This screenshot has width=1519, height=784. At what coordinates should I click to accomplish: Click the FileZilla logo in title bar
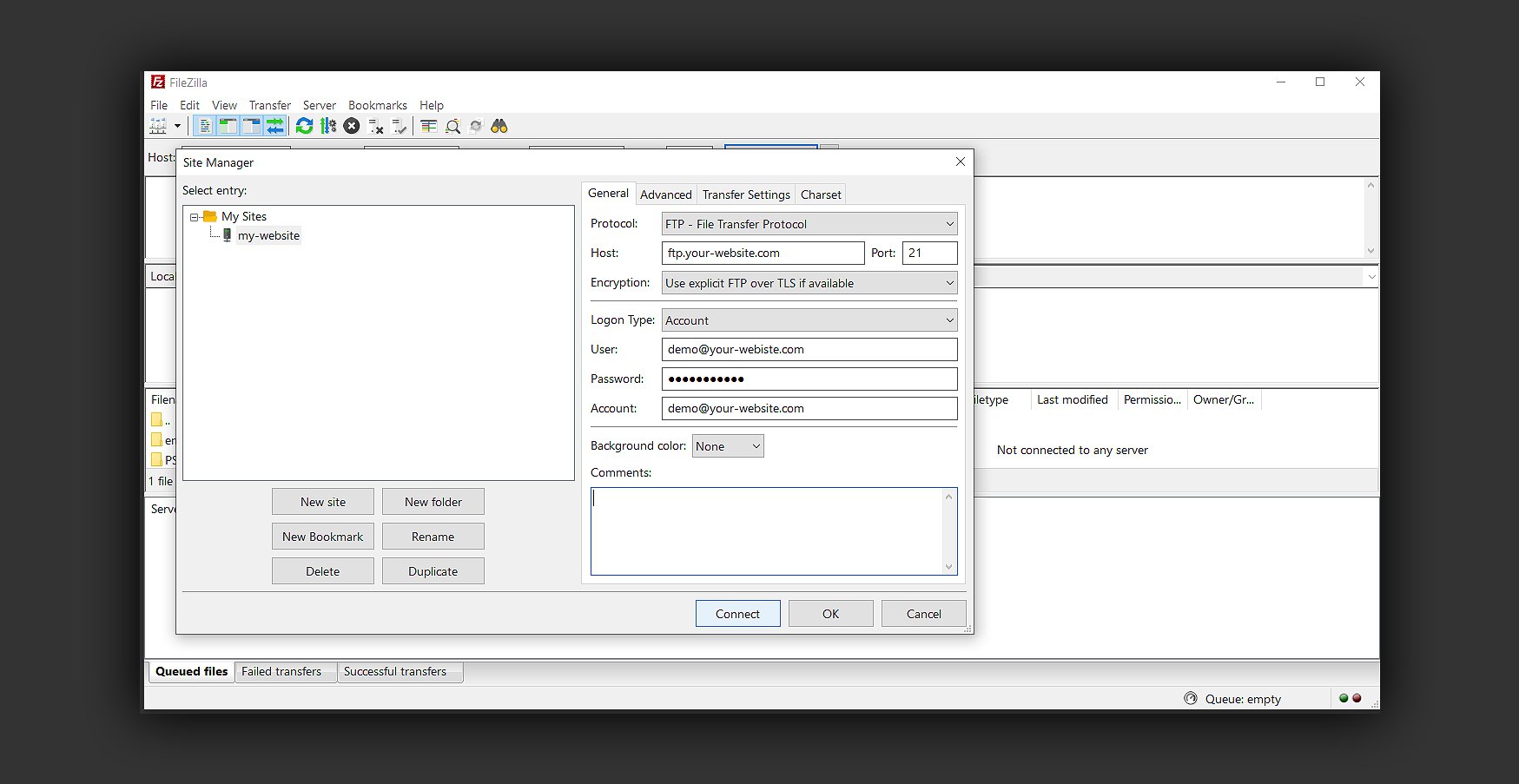coord(158,82)
